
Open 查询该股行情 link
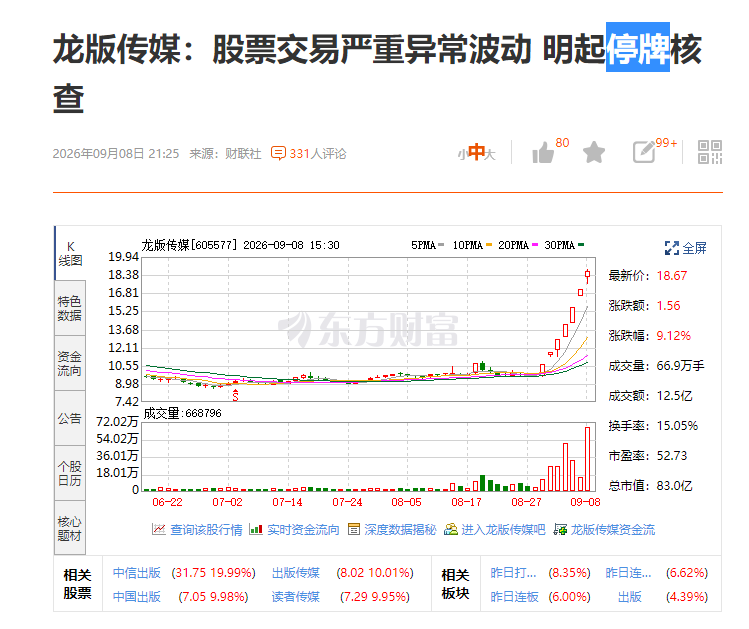tap(206, 530)
